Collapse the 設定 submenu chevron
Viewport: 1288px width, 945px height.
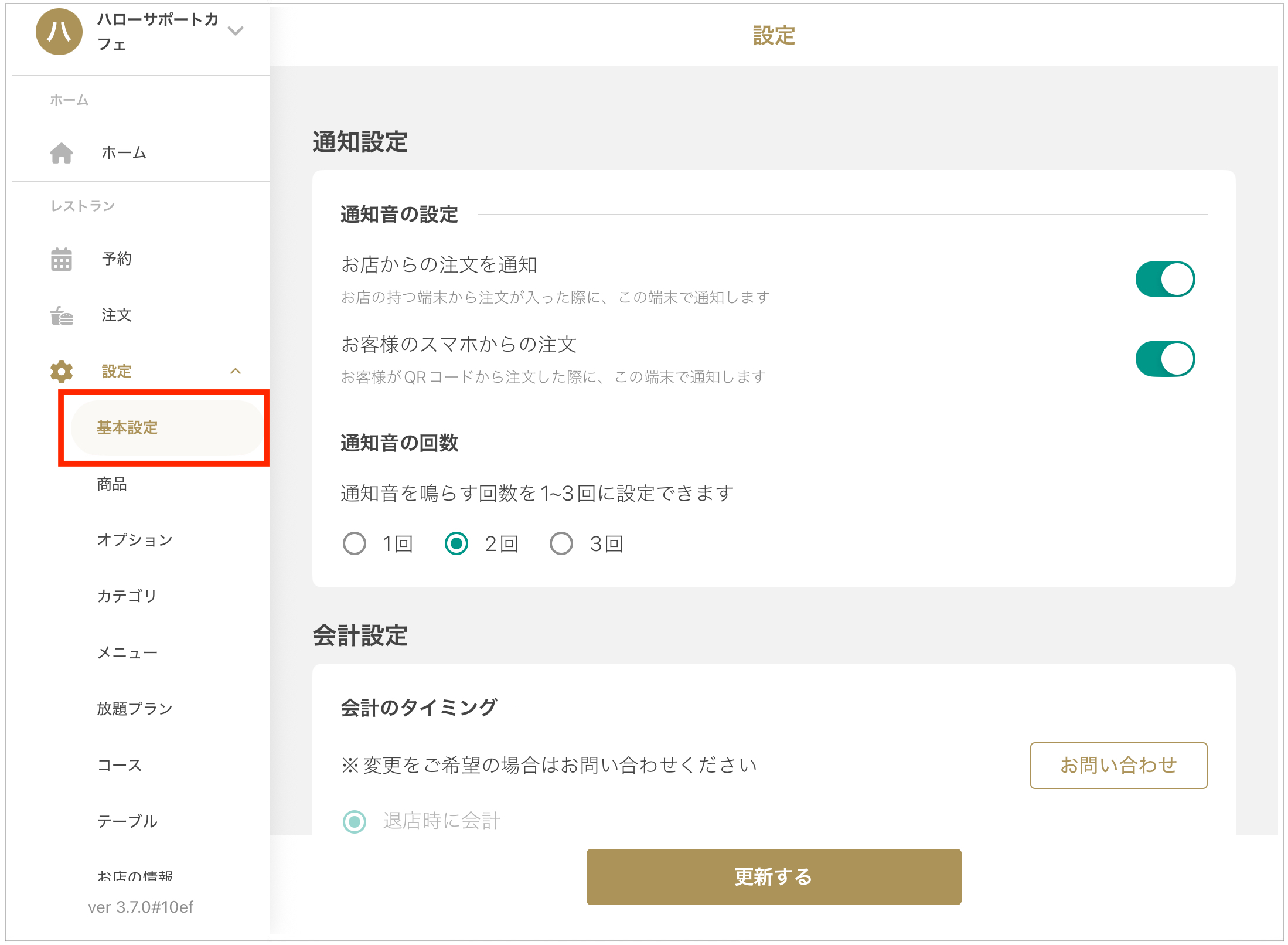click(236, 371)
